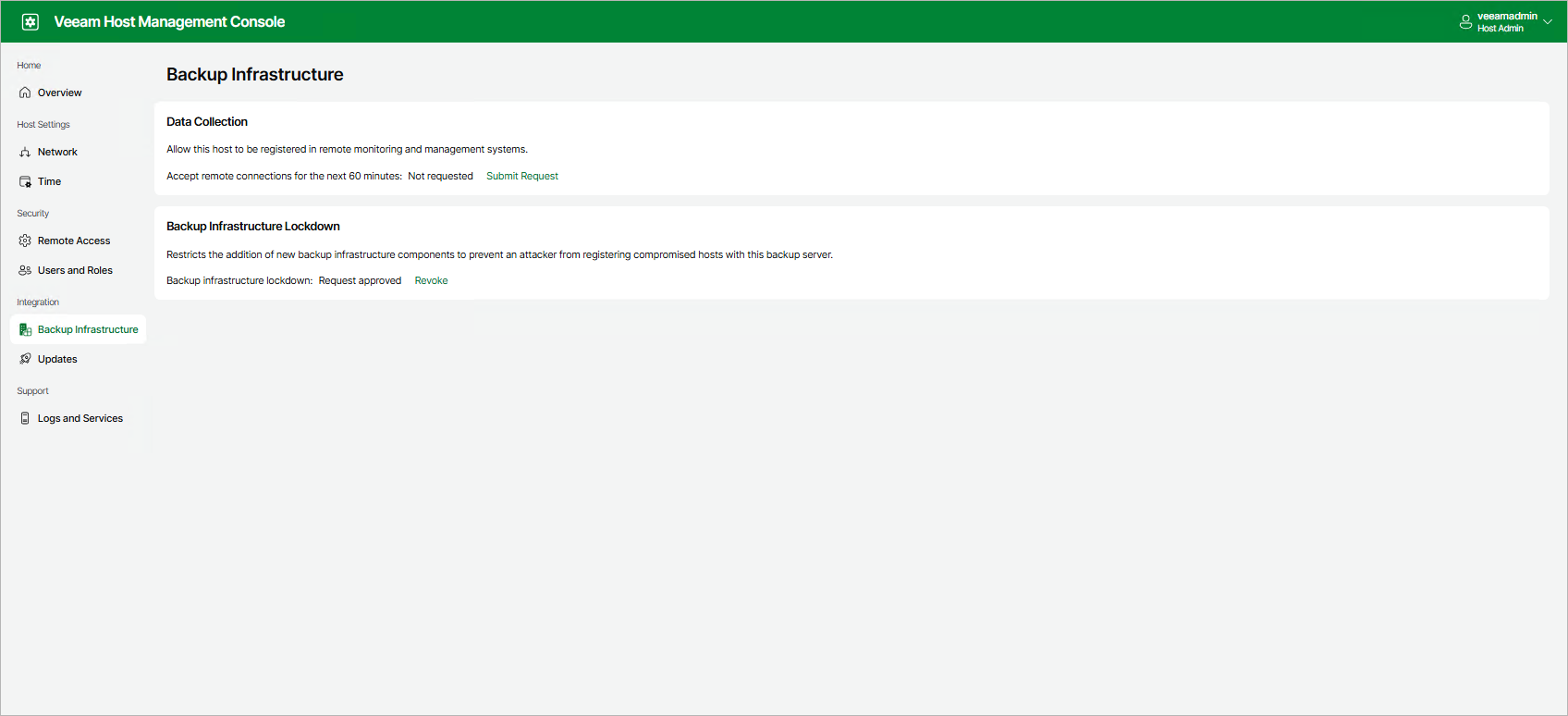Click the user avatar icon in the header

pos(1465,22)
